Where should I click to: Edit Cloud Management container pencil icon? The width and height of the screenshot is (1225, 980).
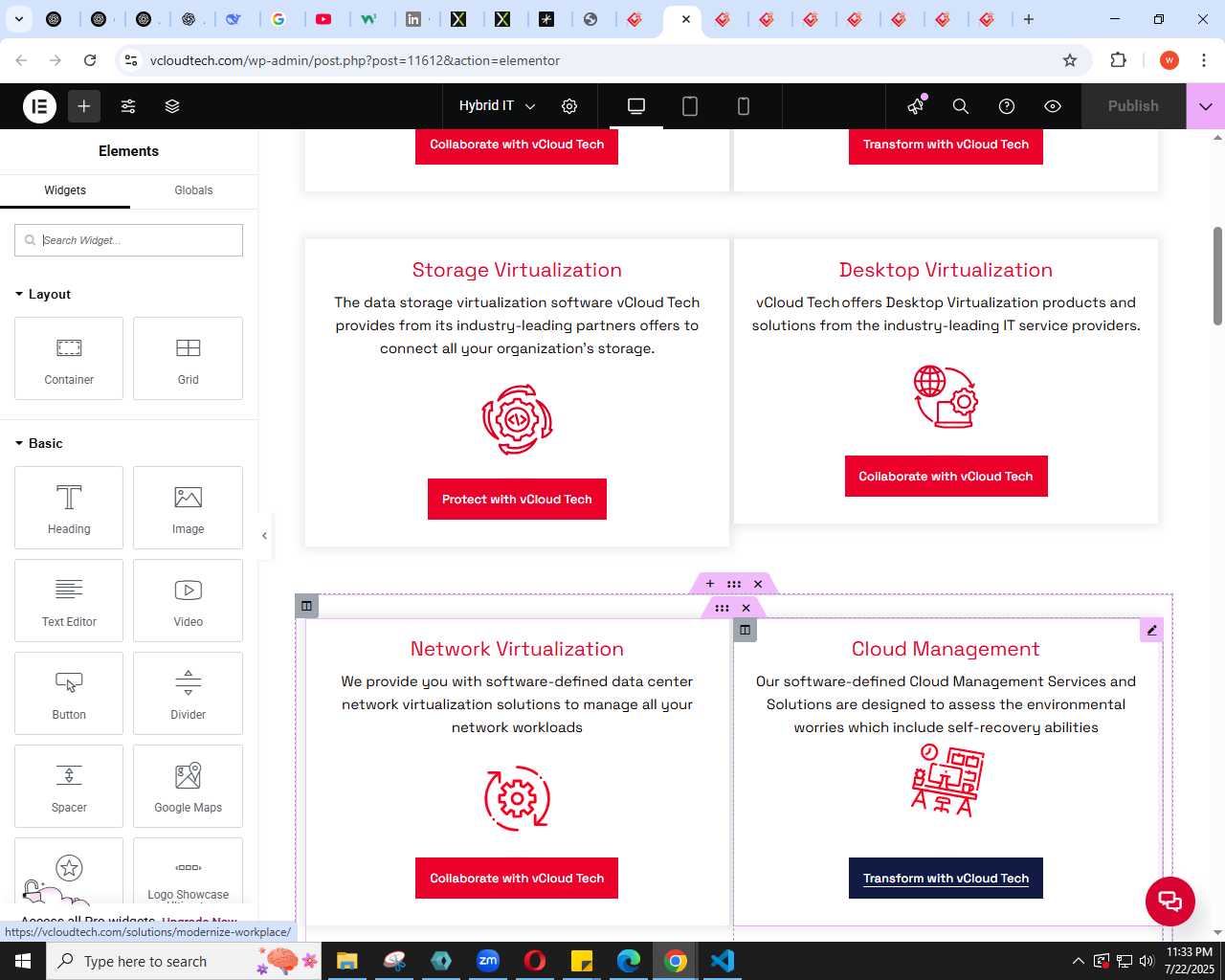click(1152, 630)
